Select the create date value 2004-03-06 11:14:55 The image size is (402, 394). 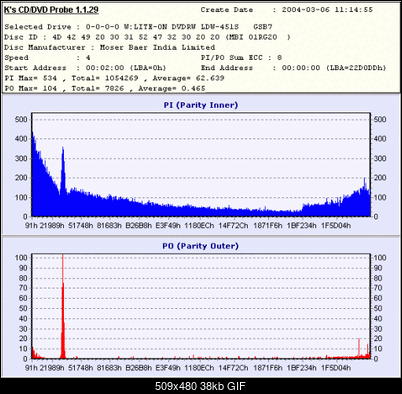click(x=327, y=10)
